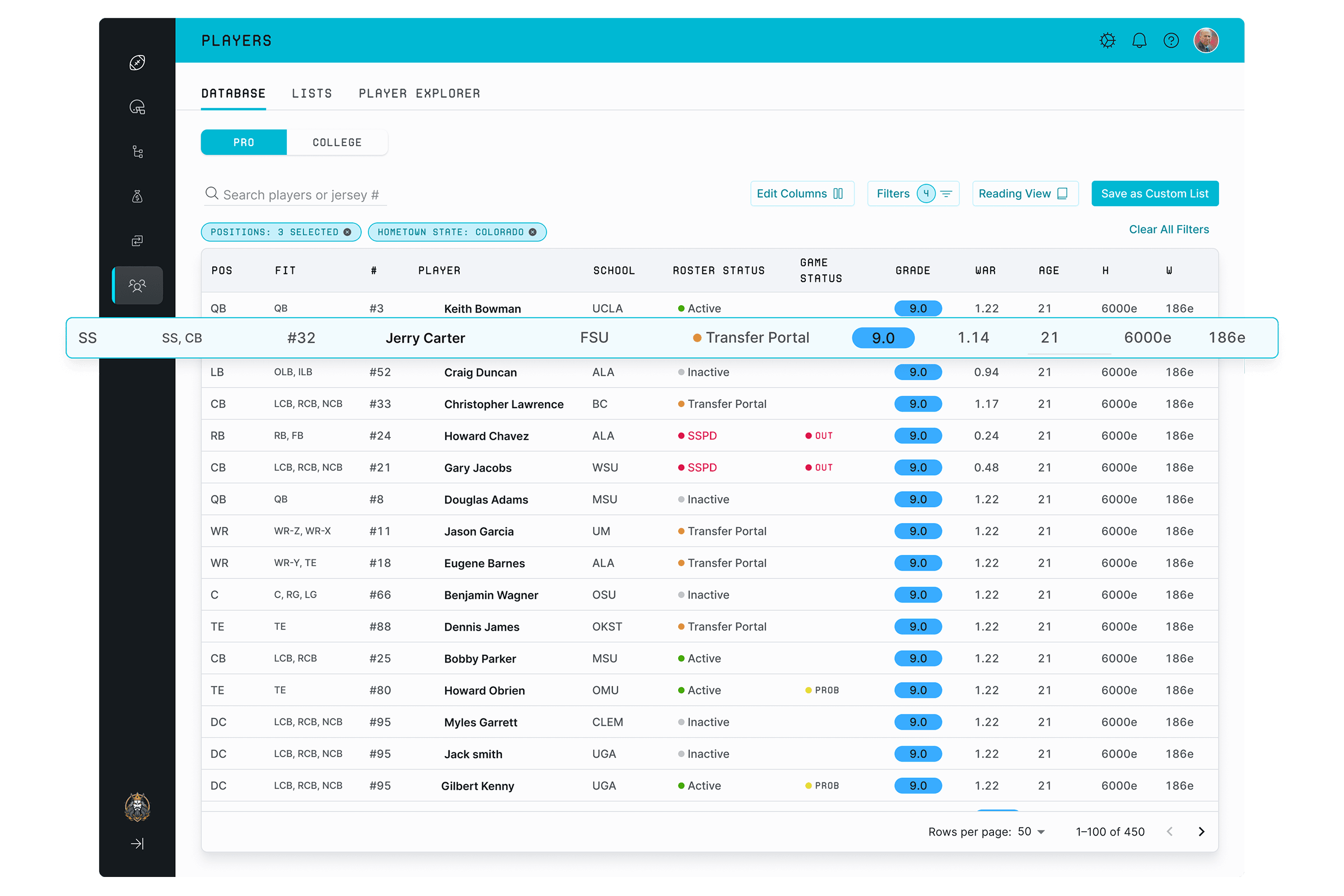Screen dimensions: 1344x896
Task: Open the Player Explorer tab
Action: (419, 93)
